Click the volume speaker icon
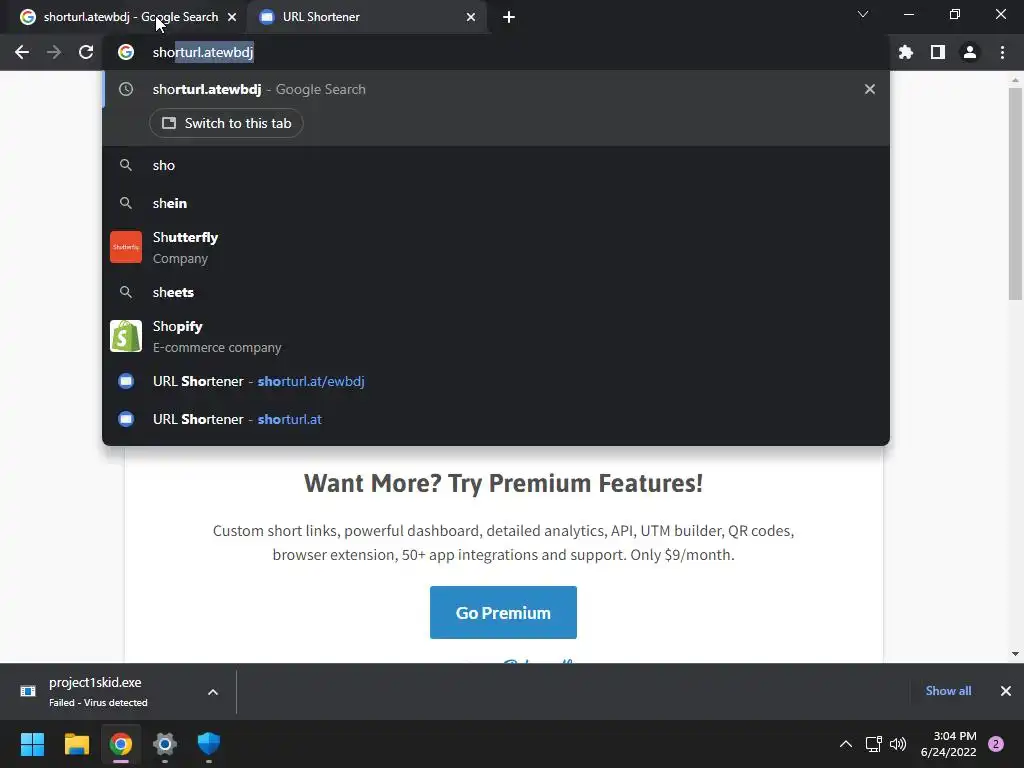Viewport: 1024px width, 768px height. pyautogui.click(x=898, y=744)
